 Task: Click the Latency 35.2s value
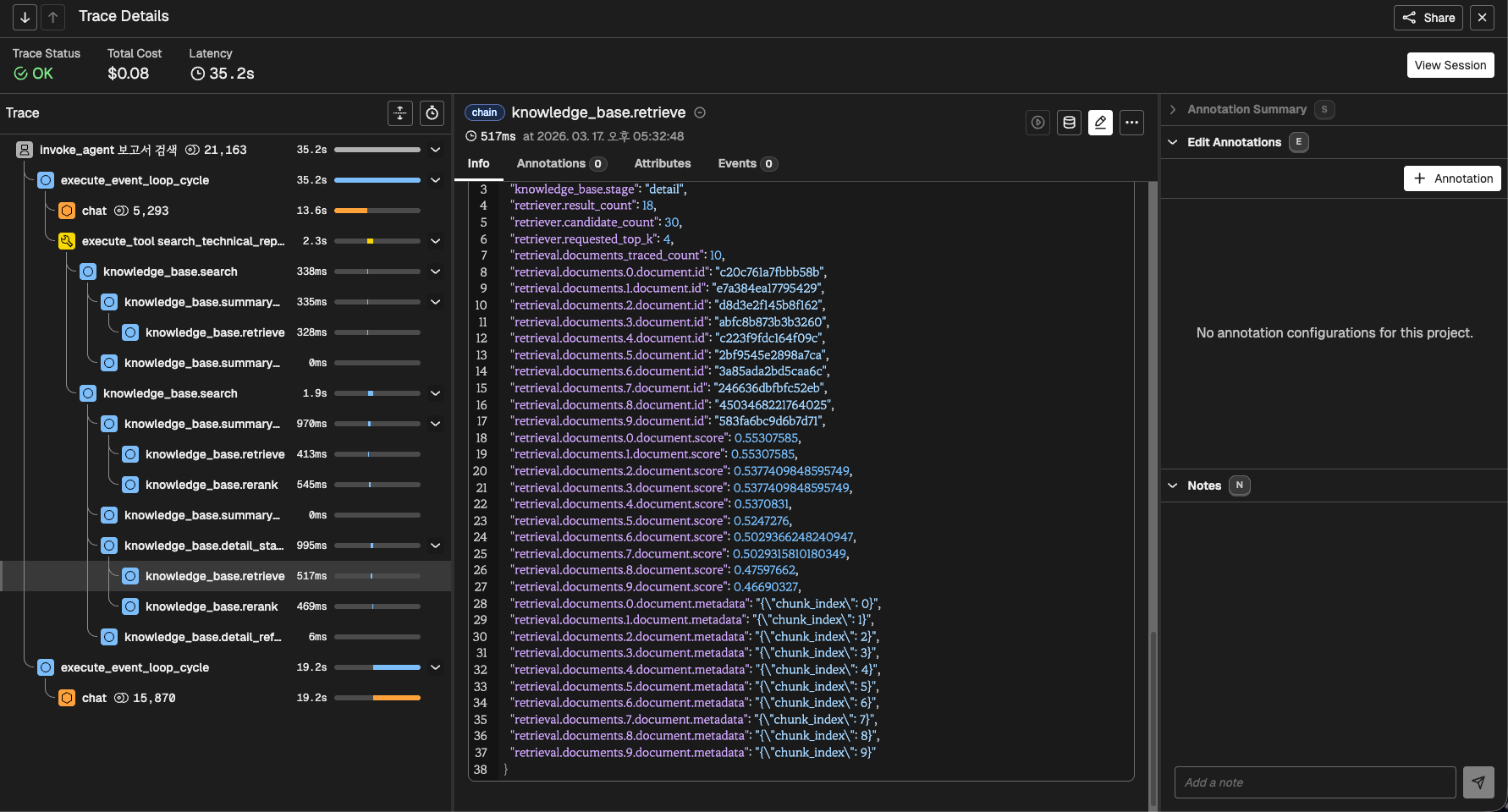(x=223, y=74)
